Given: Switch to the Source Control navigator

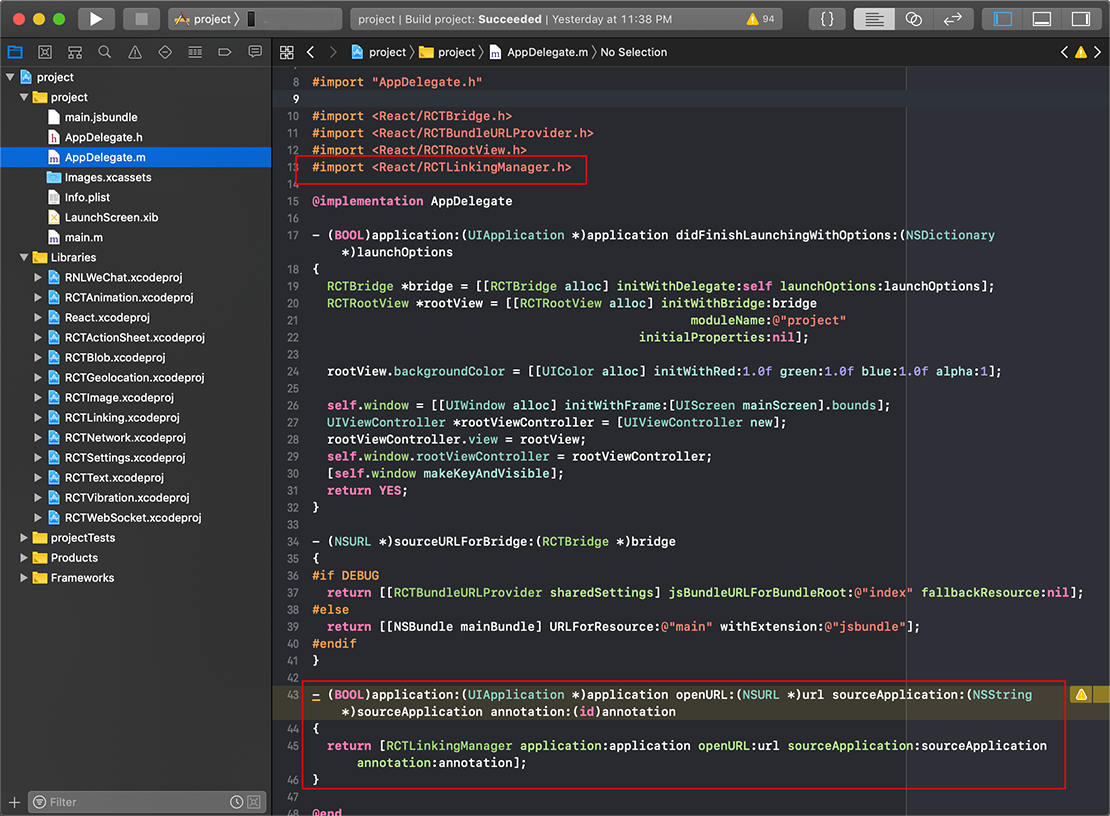Looking at the screenshot, I should pos(45,52).
